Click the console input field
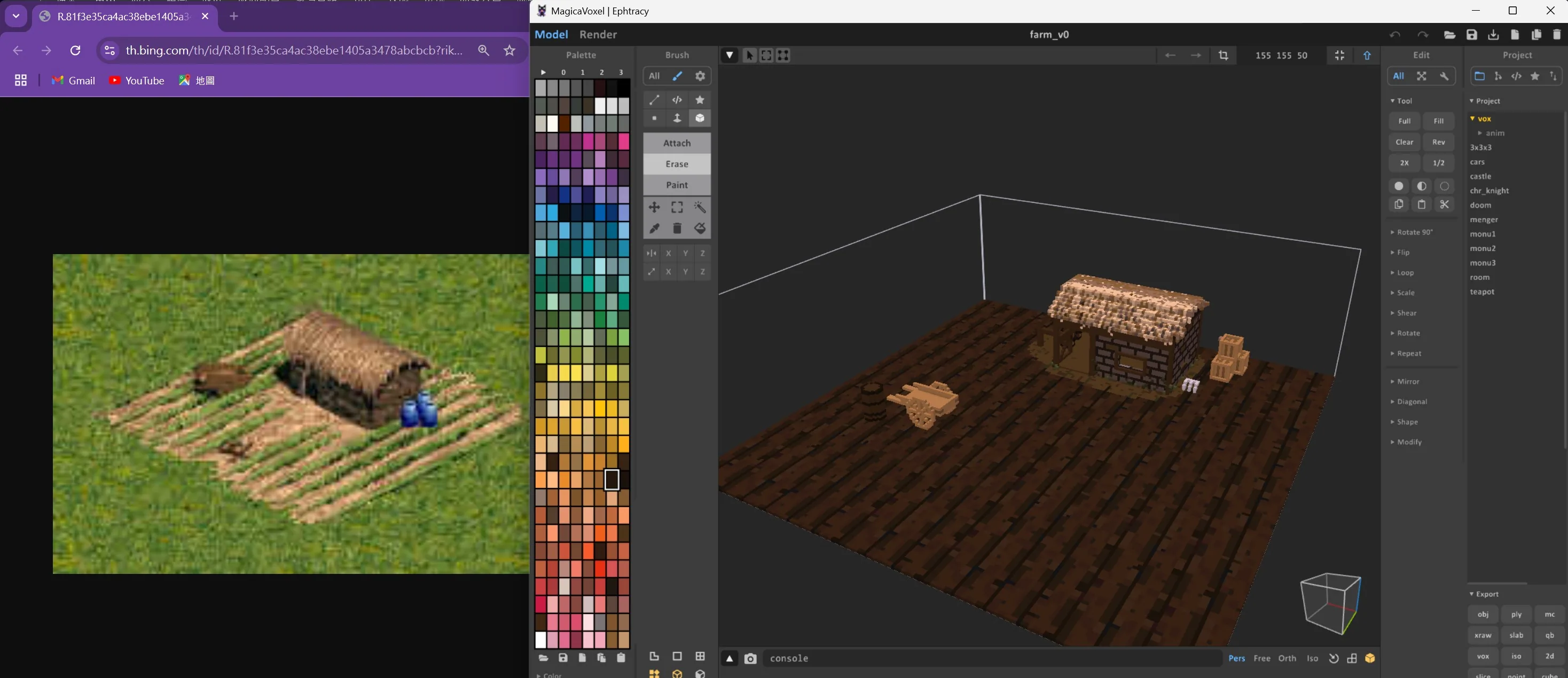Viewport: 1568px width, 678px height. tap(992, 659)
